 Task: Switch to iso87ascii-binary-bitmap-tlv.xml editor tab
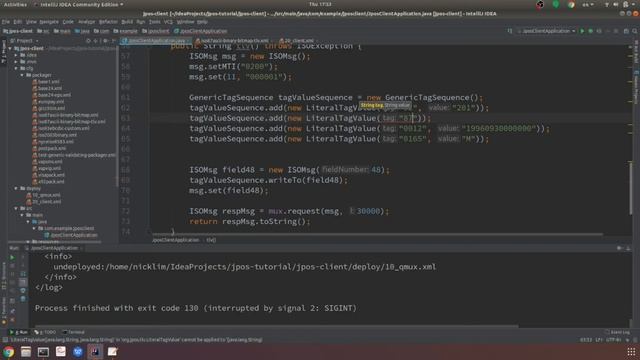(x=234, y=41)
